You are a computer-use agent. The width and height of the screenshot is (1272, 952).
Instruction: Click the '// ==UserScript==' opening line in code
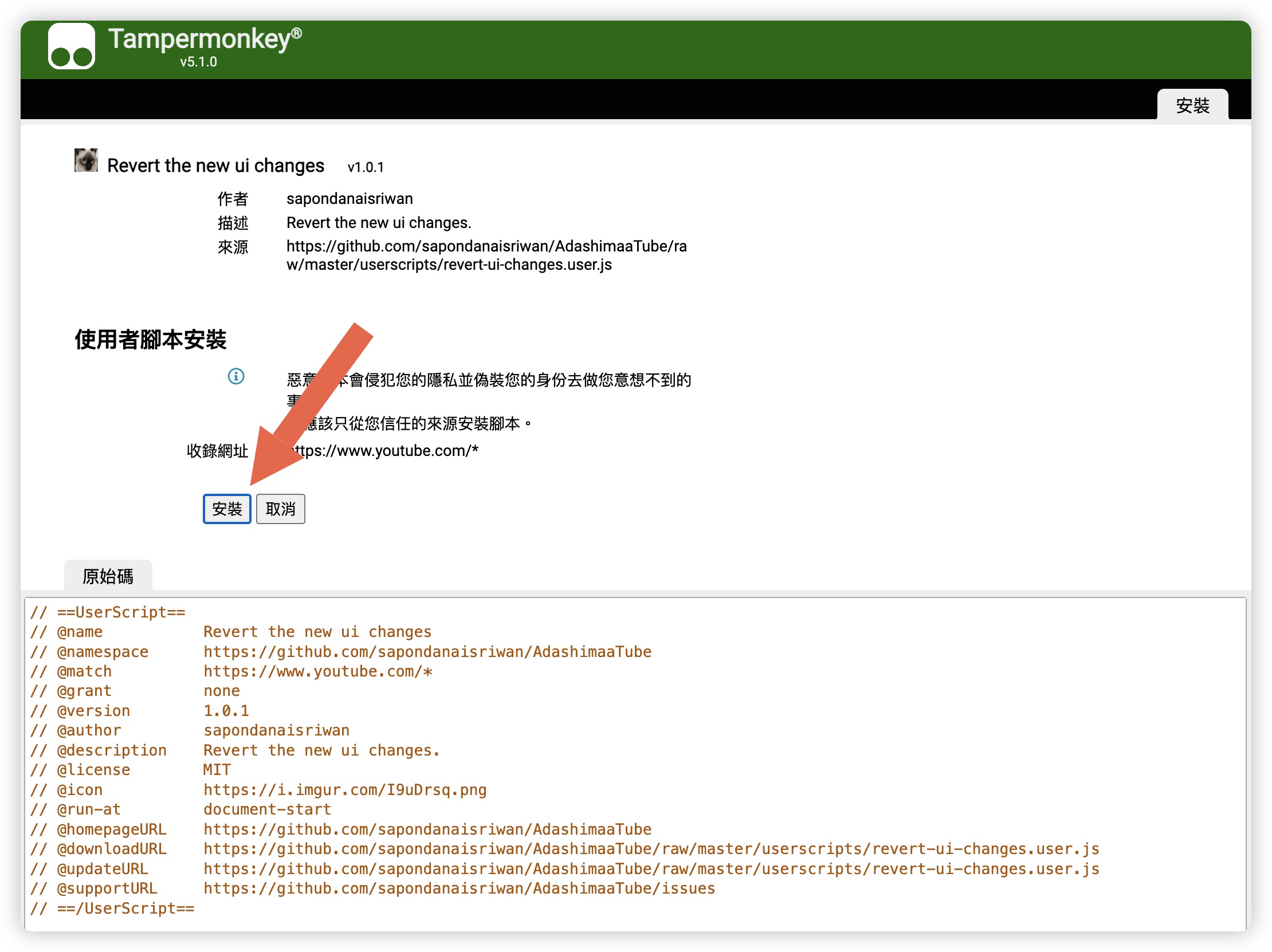tap(108, 612)
